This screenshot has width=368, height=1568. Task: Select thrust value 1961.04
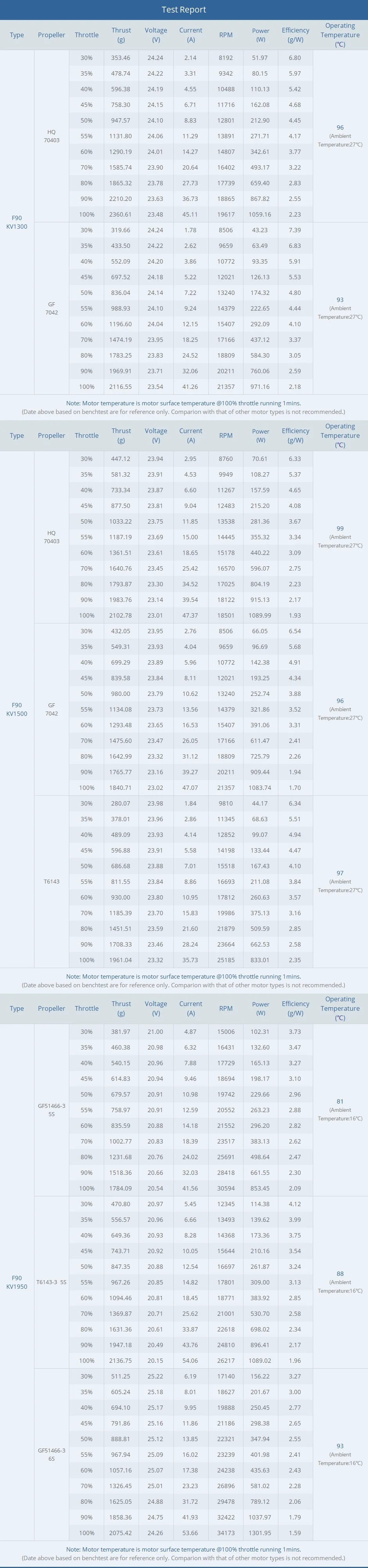pyautogui.click(x=121, y=960)
